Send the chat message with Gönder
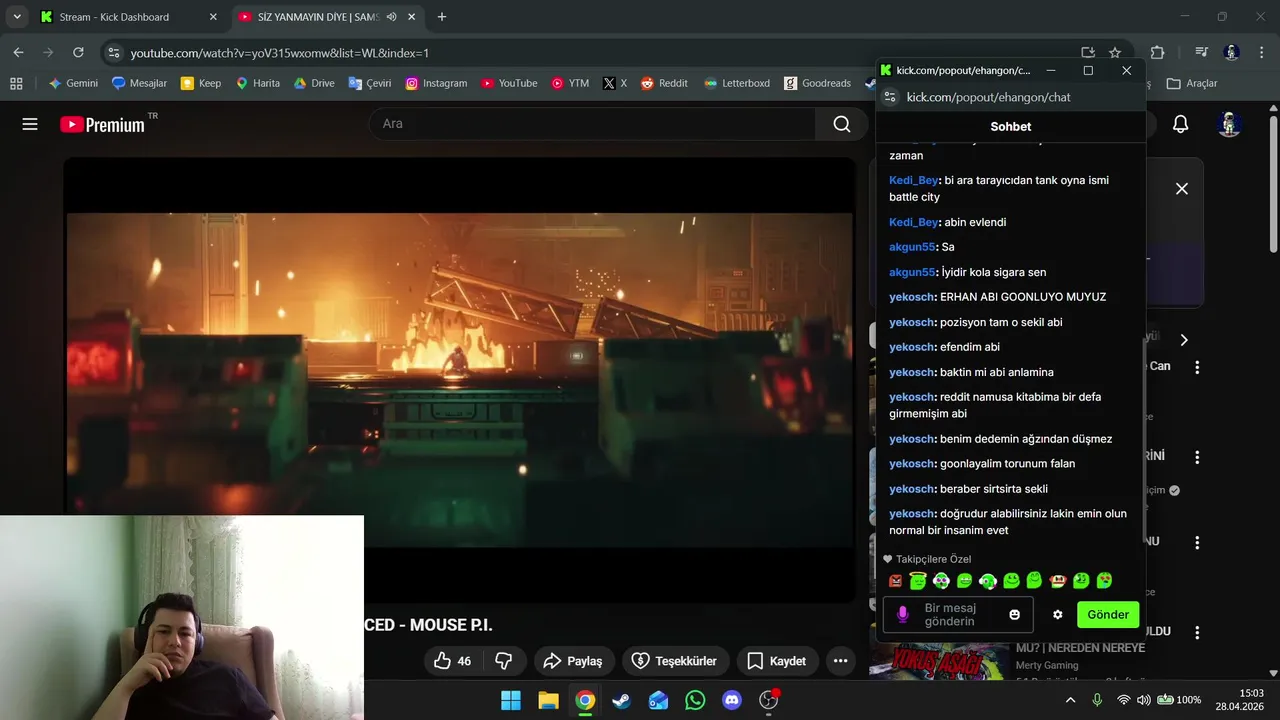1280x720 pixels. pyautogui.click(x=1108, y=614)
